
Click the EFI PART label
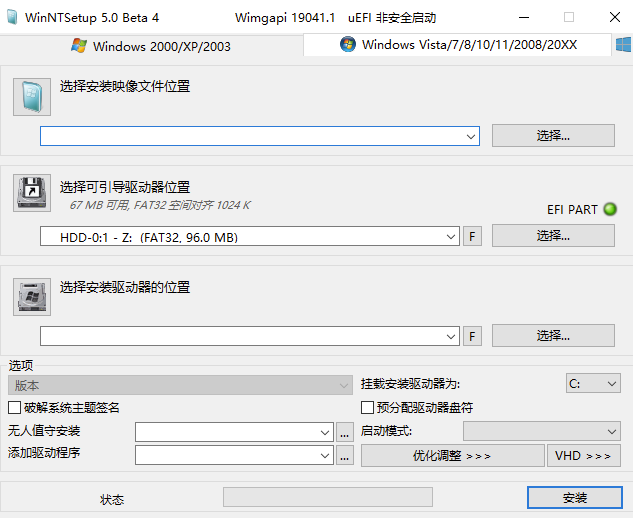coord(572,209)
